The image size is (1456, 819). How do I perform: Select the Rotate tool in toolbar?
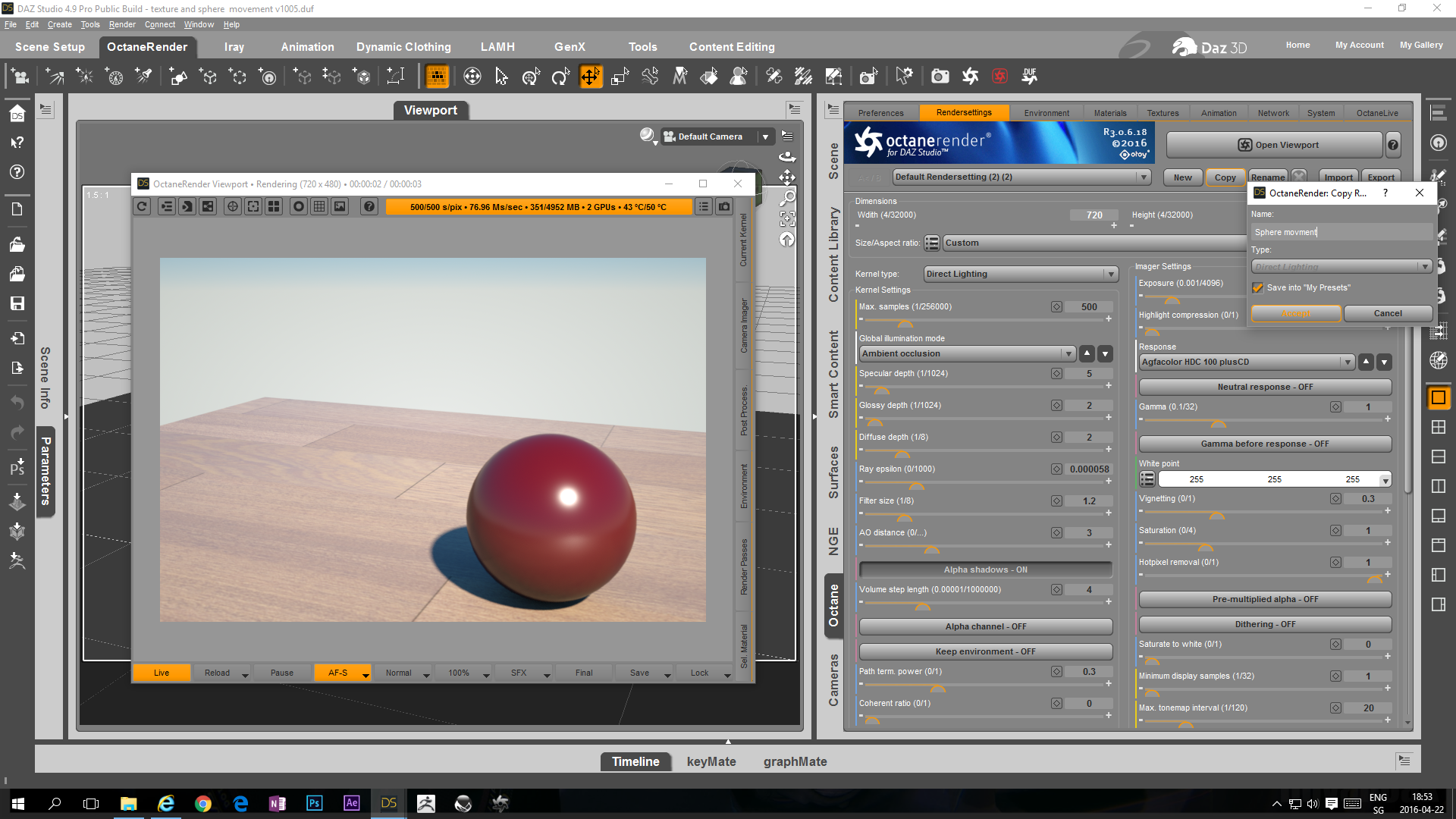pos(560,77)
